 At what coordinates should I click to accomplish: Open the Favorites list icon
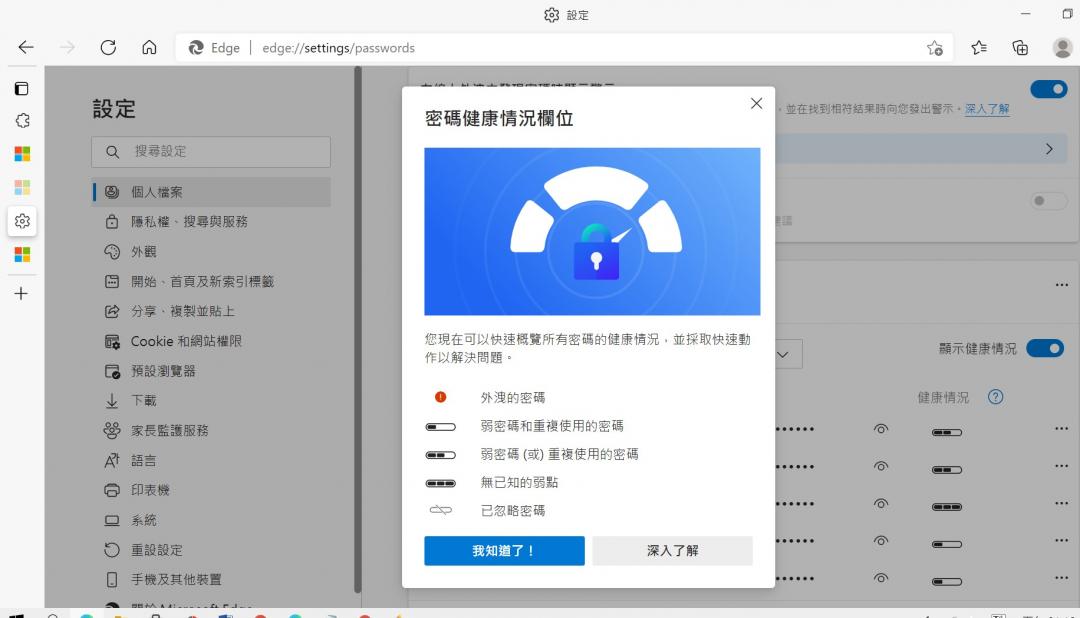pos(979,47)
